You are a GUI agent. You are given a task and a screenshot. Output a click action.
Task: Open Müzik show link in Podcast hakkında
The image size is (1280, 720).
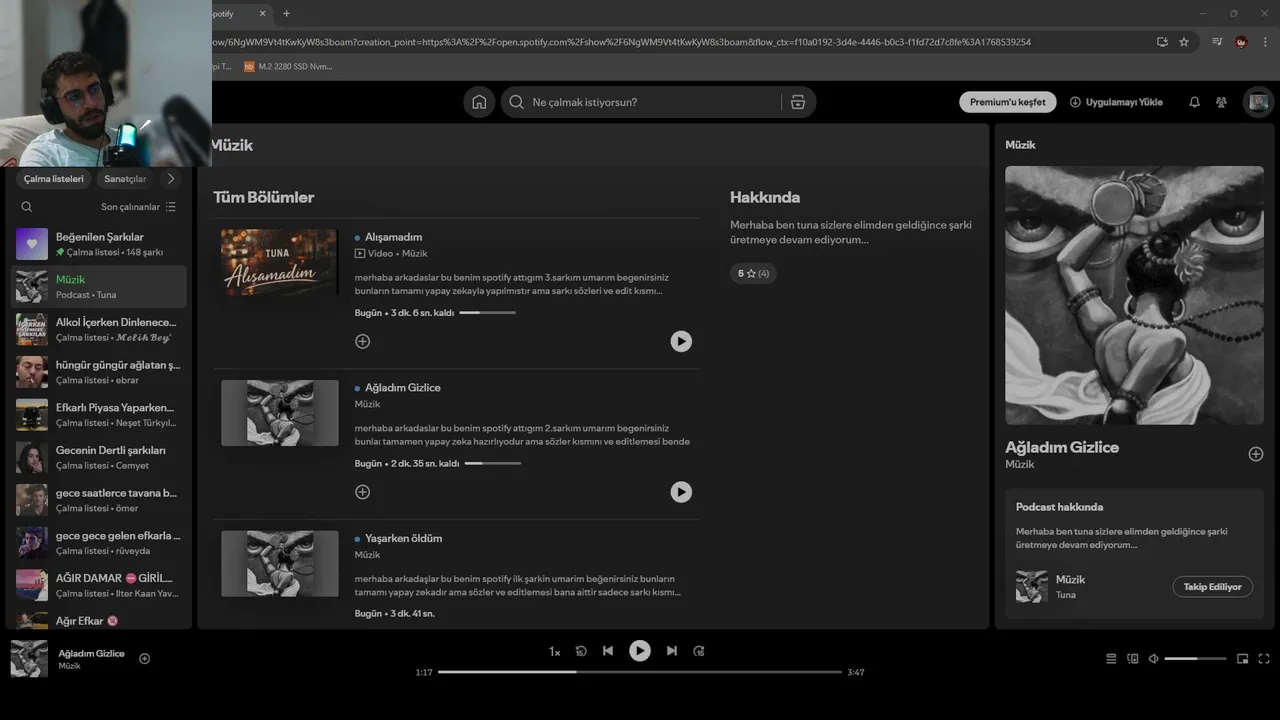pos(1070,579)
